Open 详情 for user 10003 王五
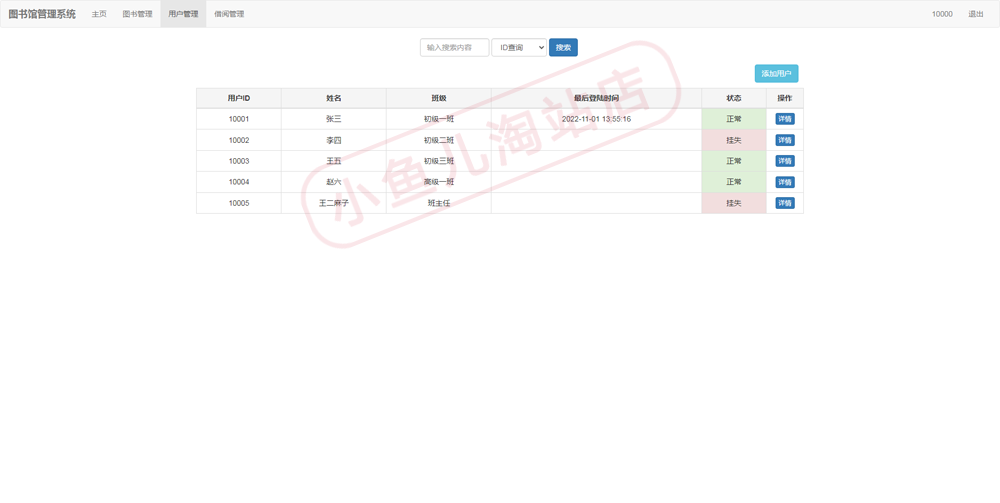 (x=784, y=161)
